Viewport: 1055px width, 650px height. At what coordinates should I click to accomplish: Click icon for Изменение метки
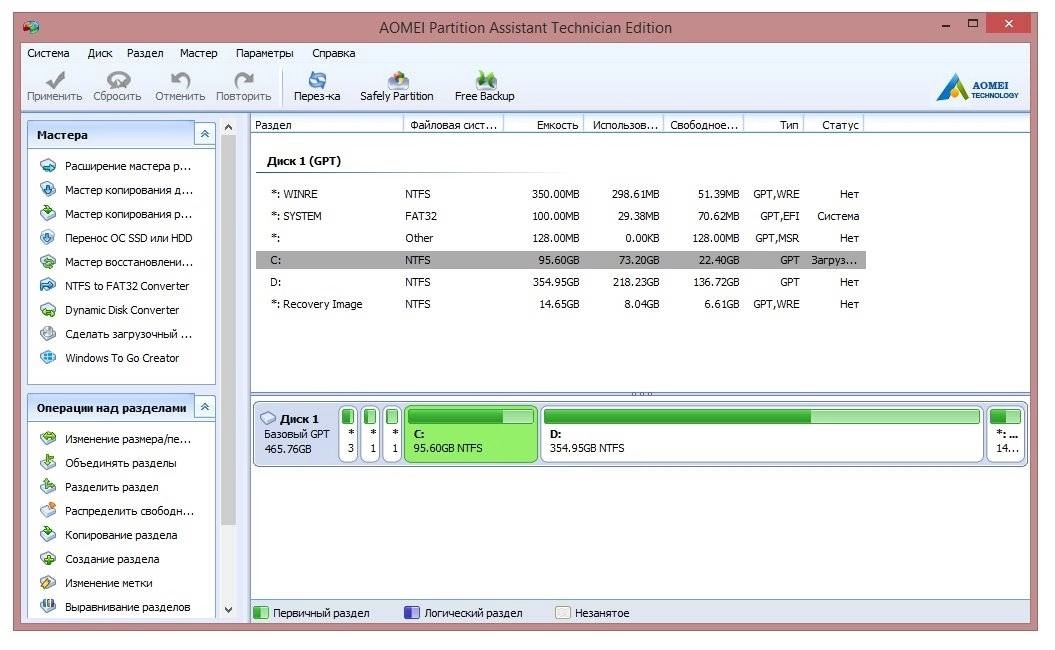[x=48, y=583]
